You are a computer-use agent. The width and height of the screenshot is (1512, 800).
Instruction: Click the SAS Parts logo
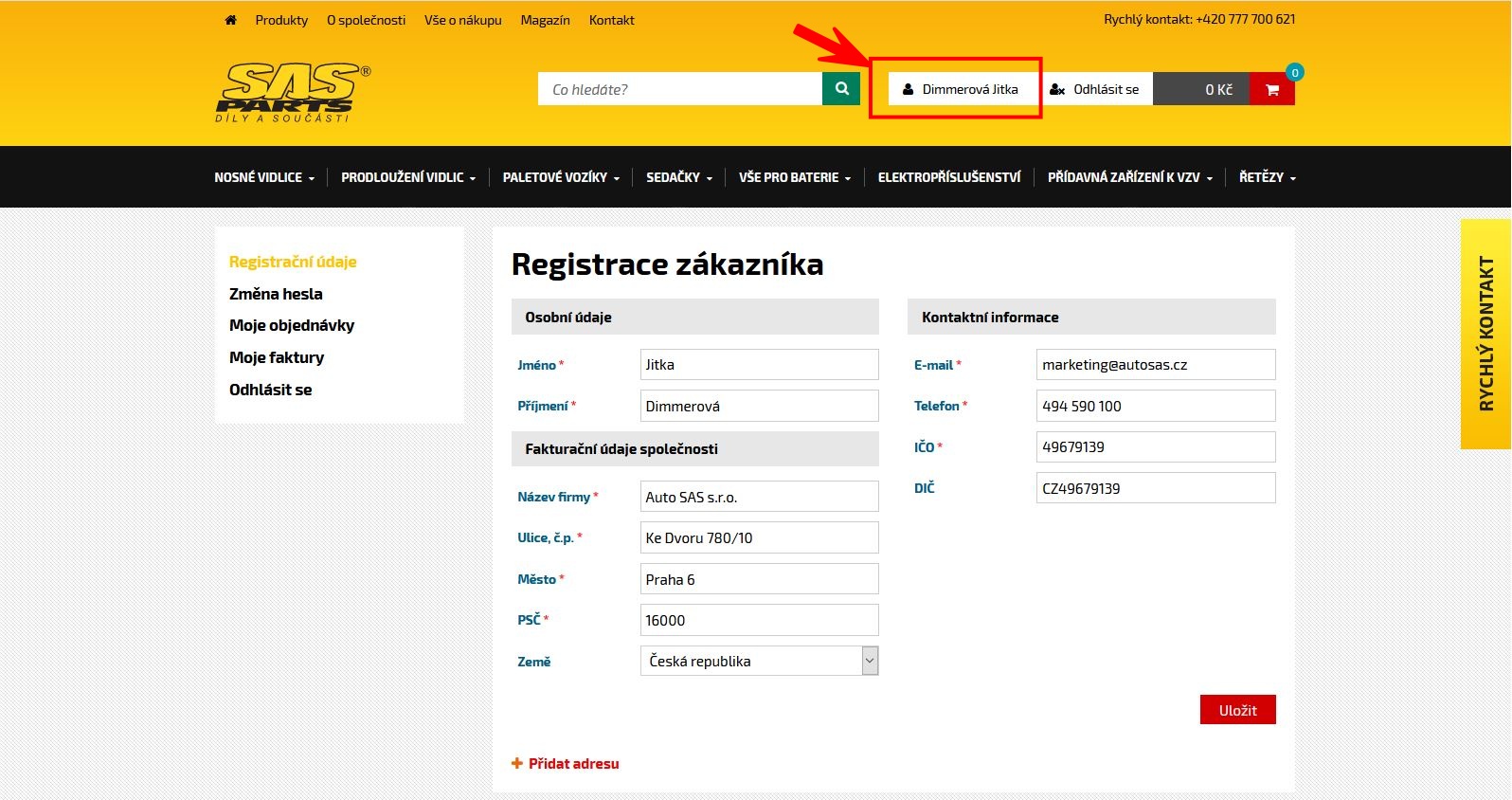pos(293,92)
